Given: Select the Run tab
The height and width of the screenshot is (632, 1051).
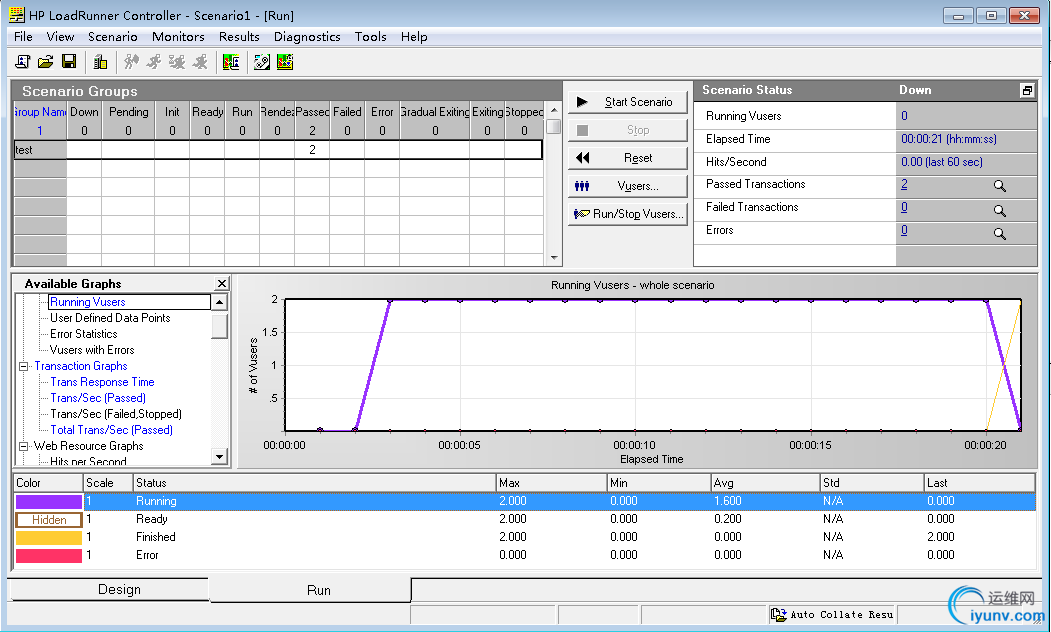Looking at the screenshot, I should pyautogui.click(x=310, y=590).
